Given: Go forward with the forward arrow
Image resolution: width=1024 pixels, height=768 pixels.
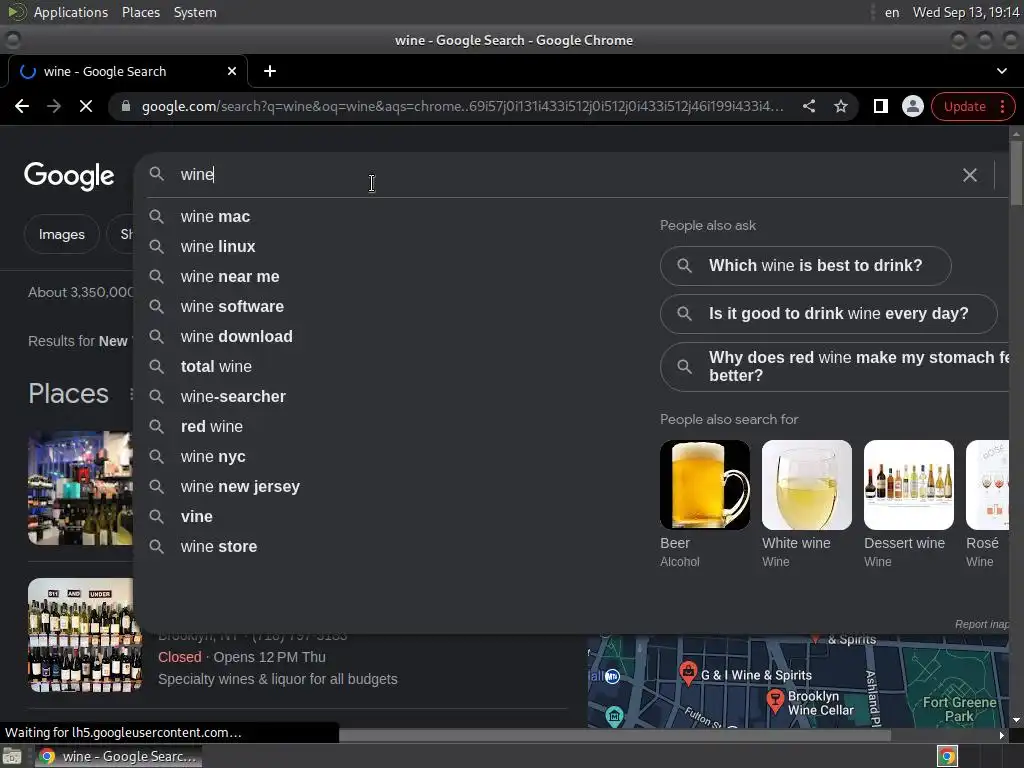Looking at the screenshot, I should (54, 106).
